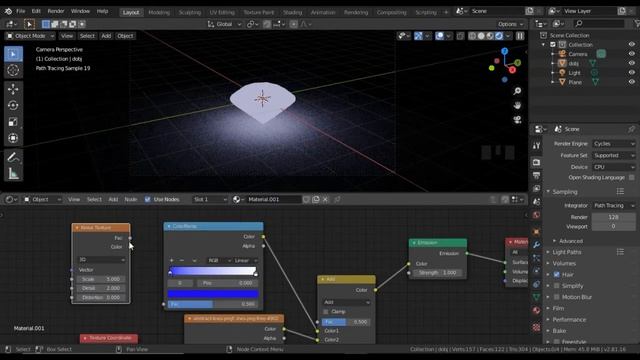Open the Texture properties checker icon
This screenshot has width=640, height=360.
tap(536, 327)
